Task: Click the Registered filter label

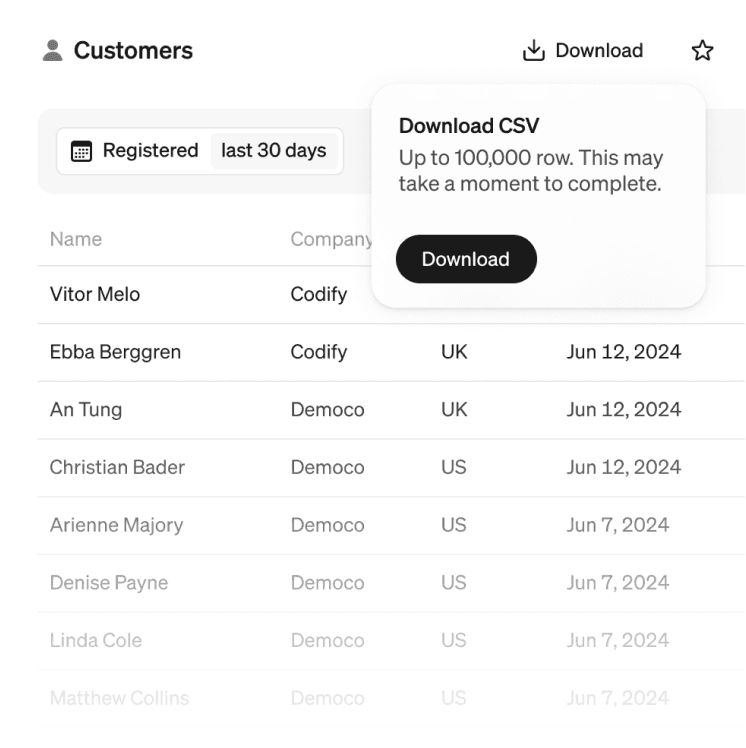Action: click(x=150, y=151)
